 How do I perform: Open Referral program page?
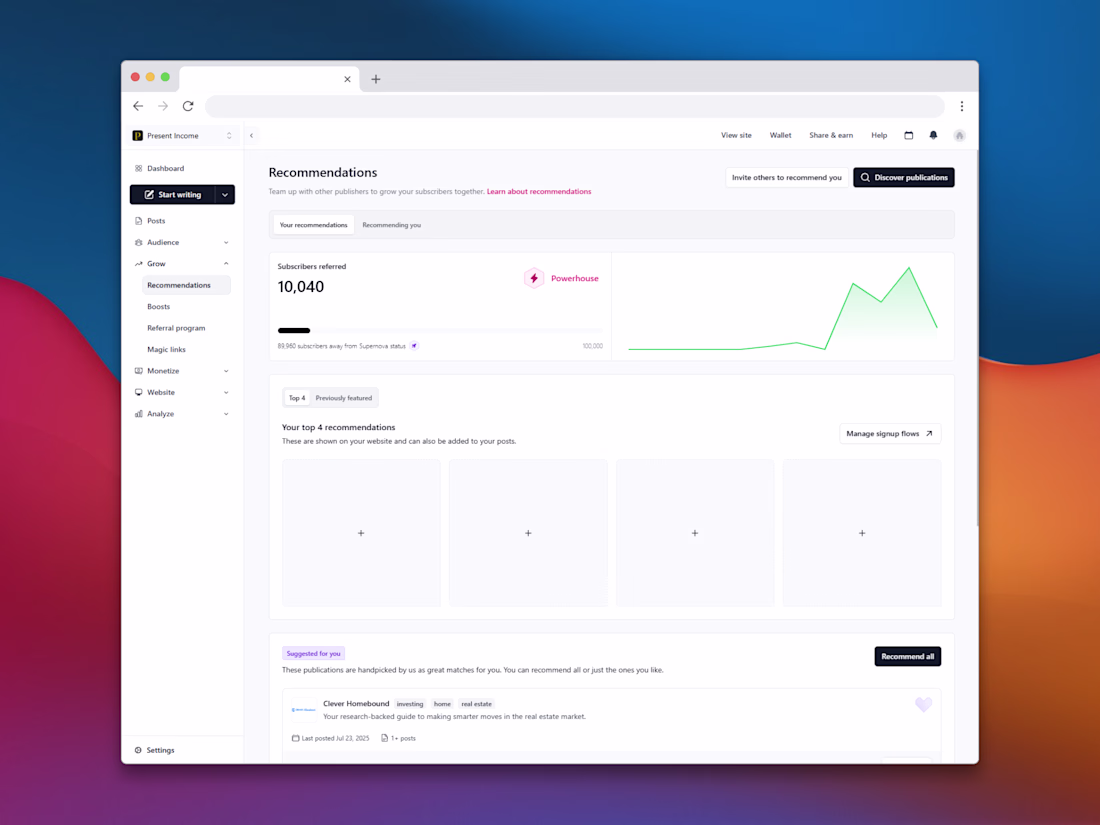176,328
